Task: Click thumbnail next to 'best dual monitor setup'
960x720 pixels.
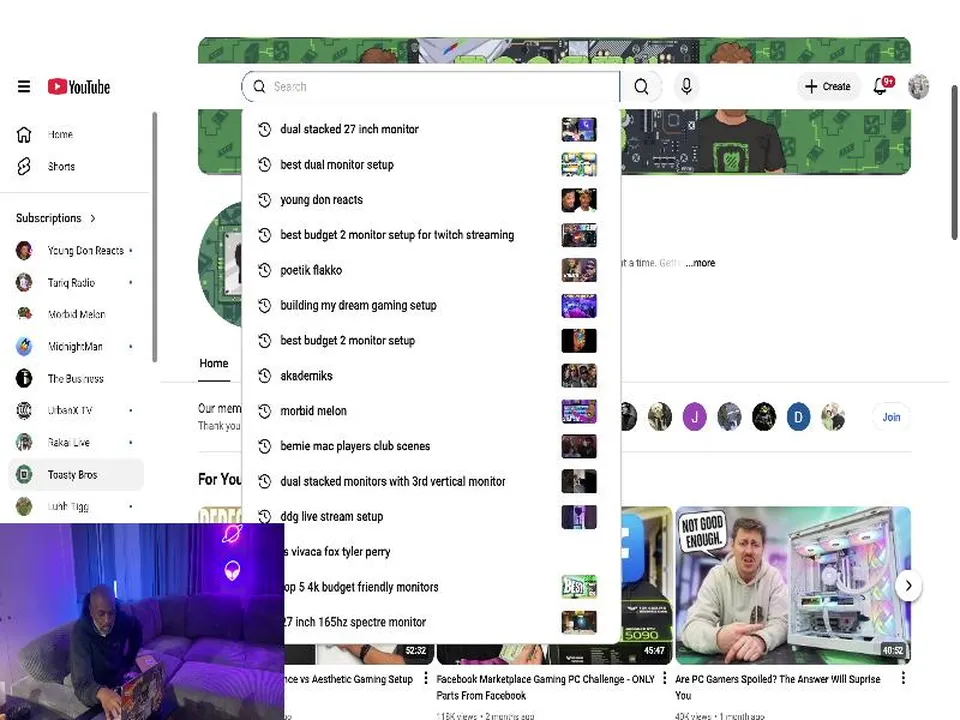Action: pos(579,165)
